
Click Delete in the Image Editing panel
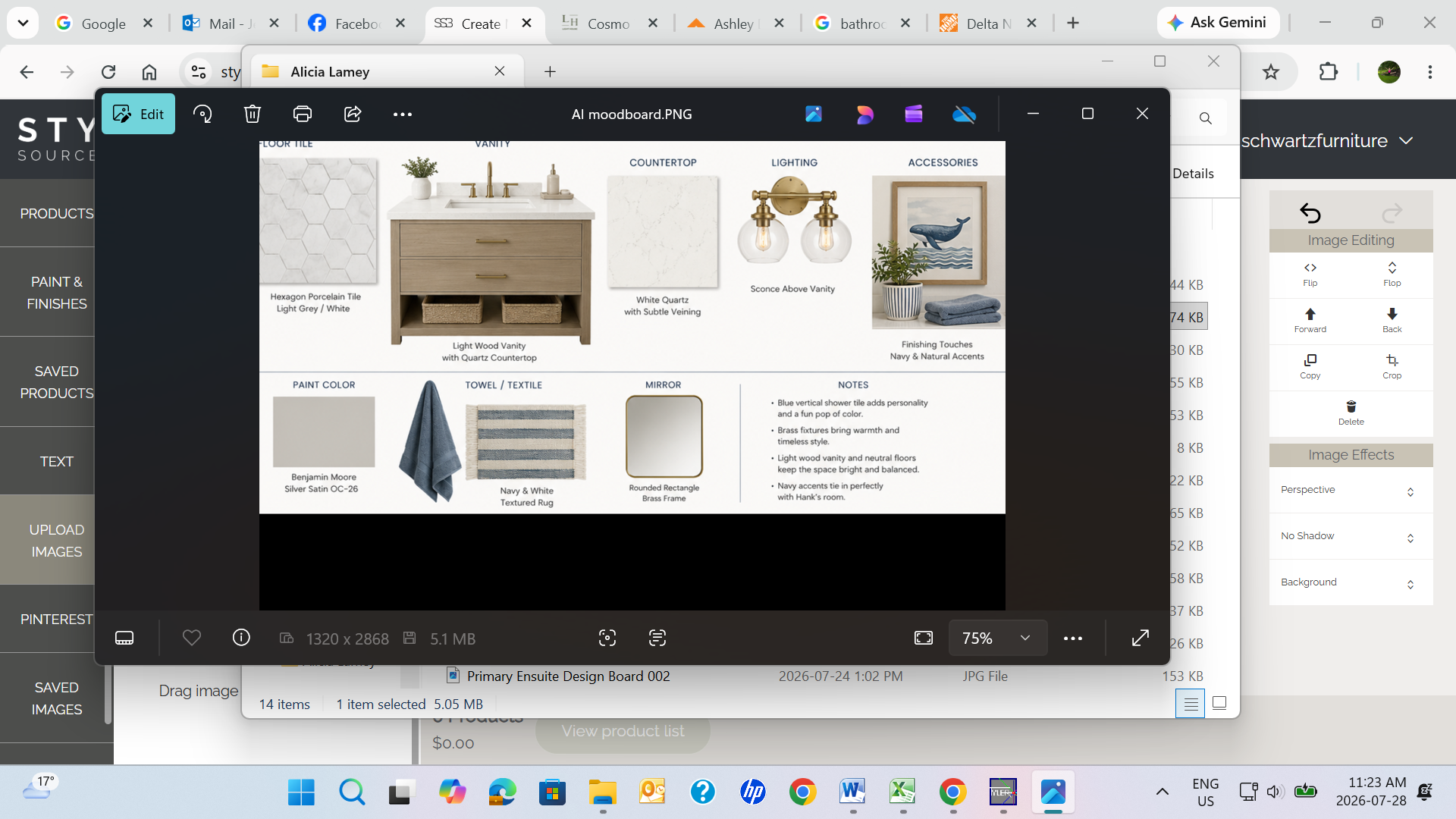click(x=1351, y=413)
